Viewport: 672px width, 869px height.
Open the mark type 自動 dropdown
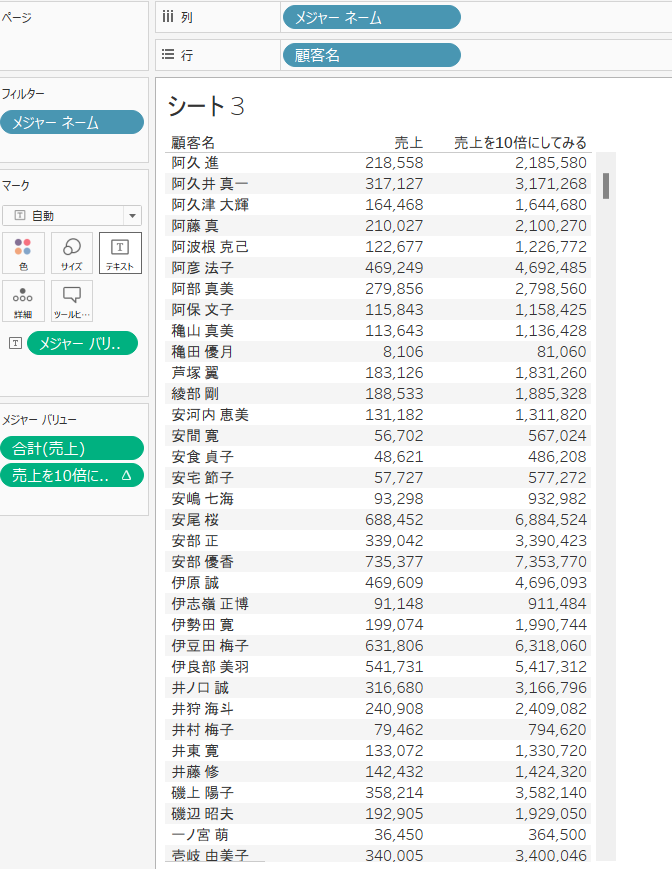pos(72,216)
